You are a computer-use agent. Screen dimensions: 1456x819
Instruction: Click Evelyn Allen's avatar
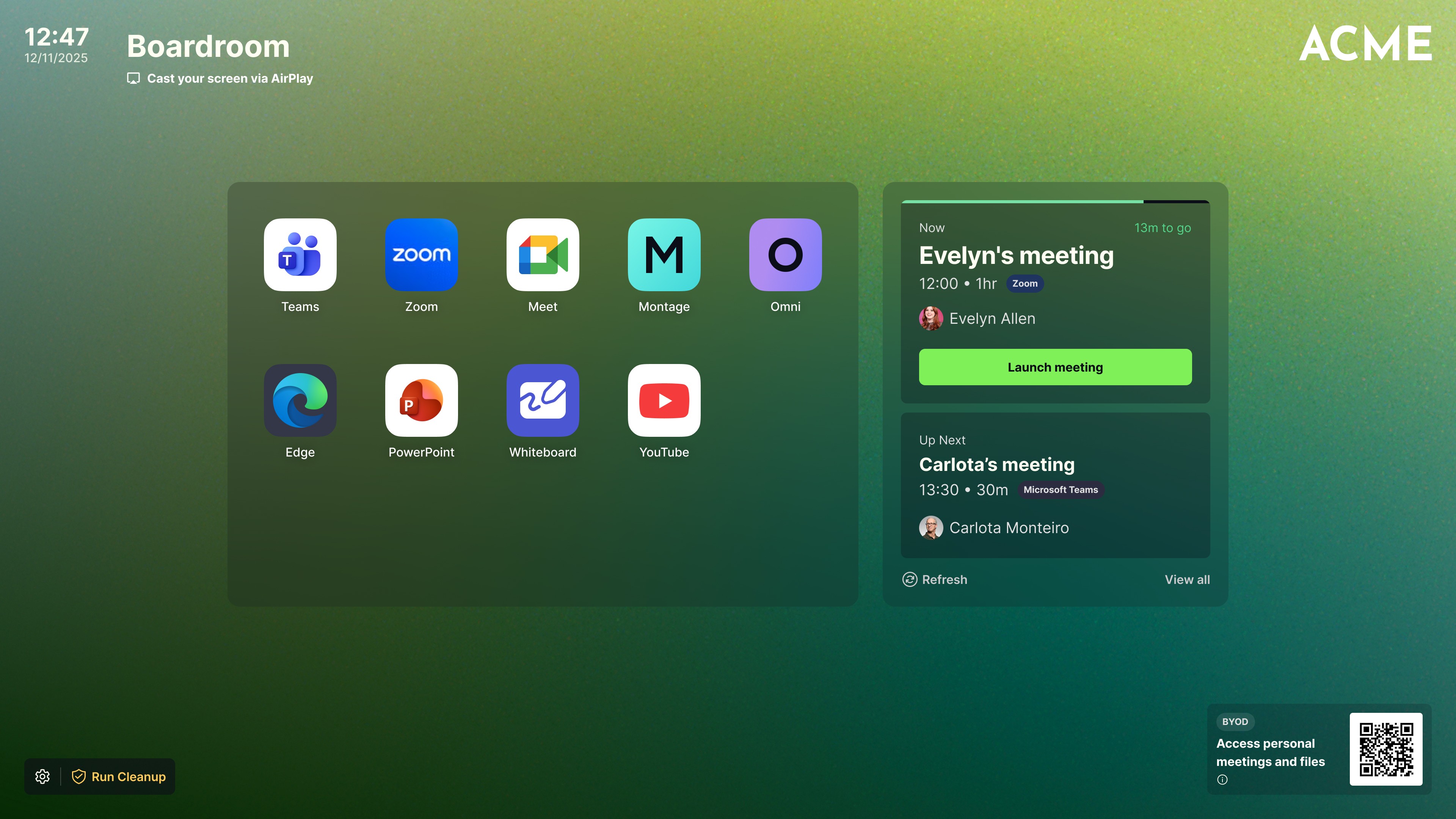point(931,318)
